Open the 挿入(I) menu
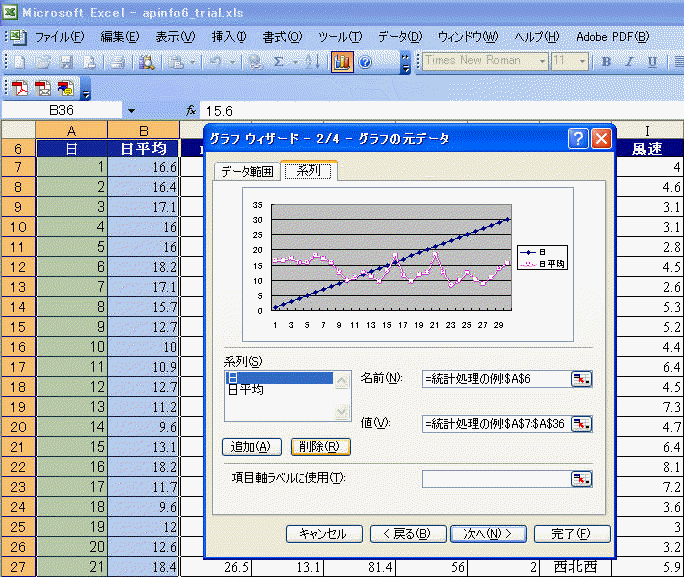This screenshot has height=577, width=684. (228, 37)
